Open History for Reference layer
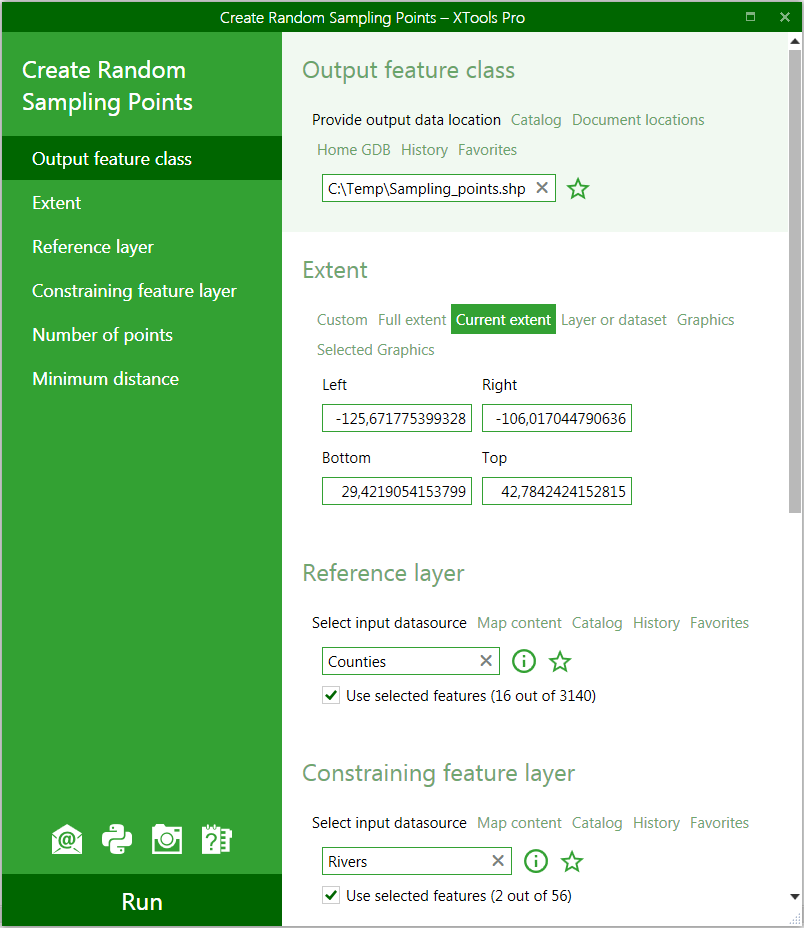Viewport: 804px width, 928px height. tap(656, 623)
